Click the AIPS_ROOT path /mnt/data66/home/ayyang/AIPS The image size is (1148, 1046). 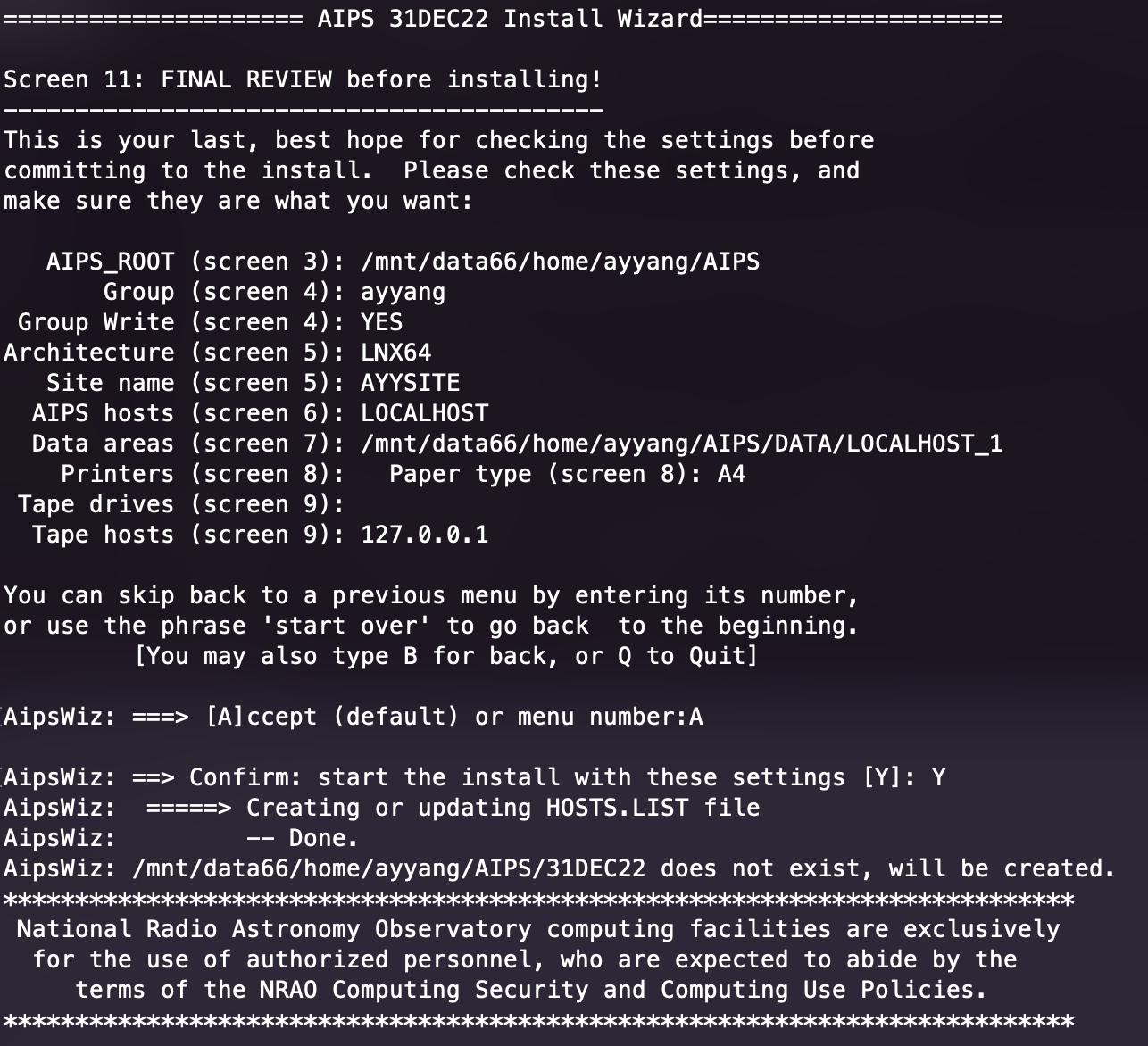560,261
